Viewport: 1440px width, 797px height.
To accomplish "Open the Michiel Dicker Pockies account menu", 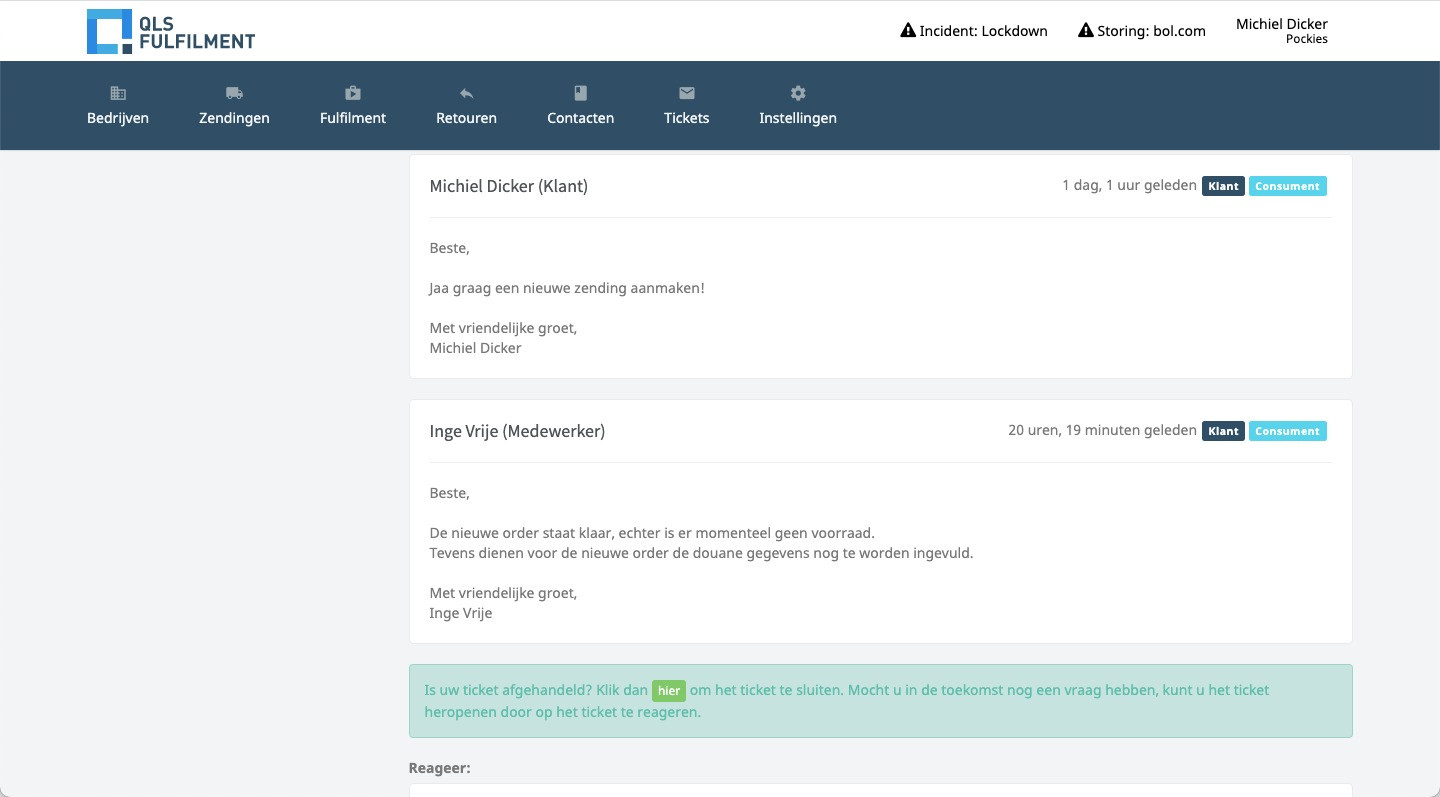I will coord(1281,31).
